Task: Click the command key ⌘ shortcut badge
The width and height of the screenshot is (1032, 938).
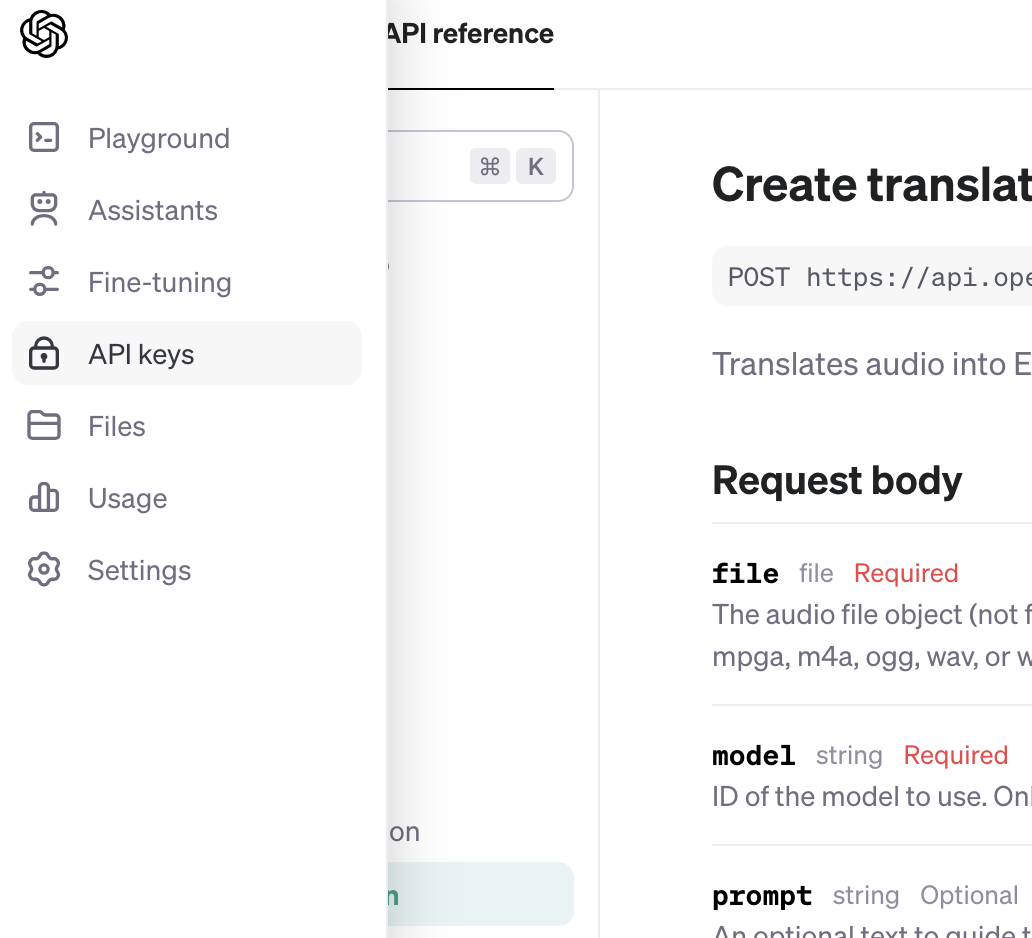Action: pyautogui.click(x=490, y=166)
